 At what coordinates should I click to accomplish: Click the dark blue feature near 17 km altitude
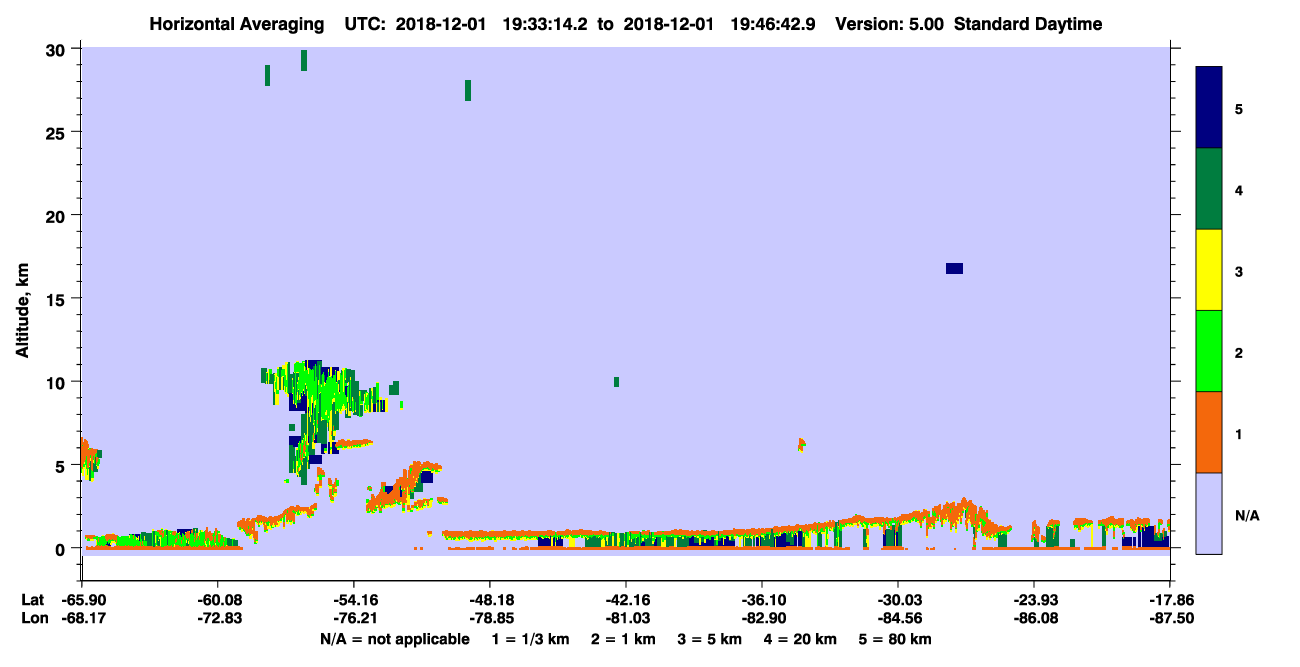[954, 268]
